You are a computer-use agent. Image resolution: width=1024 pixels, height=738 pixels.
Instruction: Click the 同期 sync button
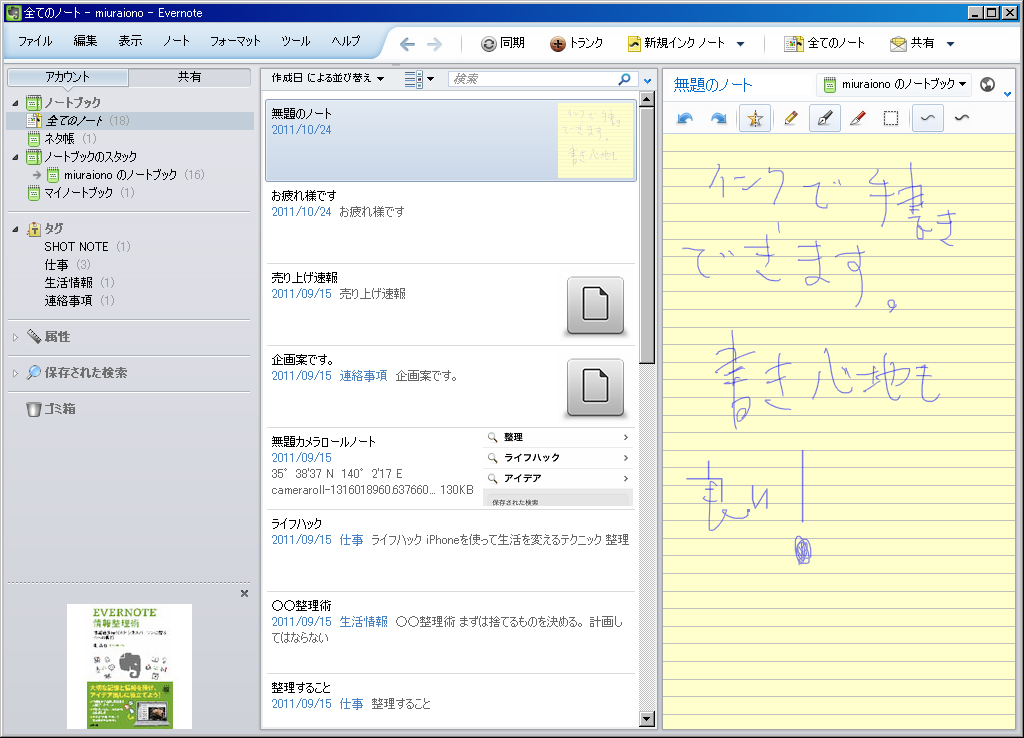click(x=502, y=43)
